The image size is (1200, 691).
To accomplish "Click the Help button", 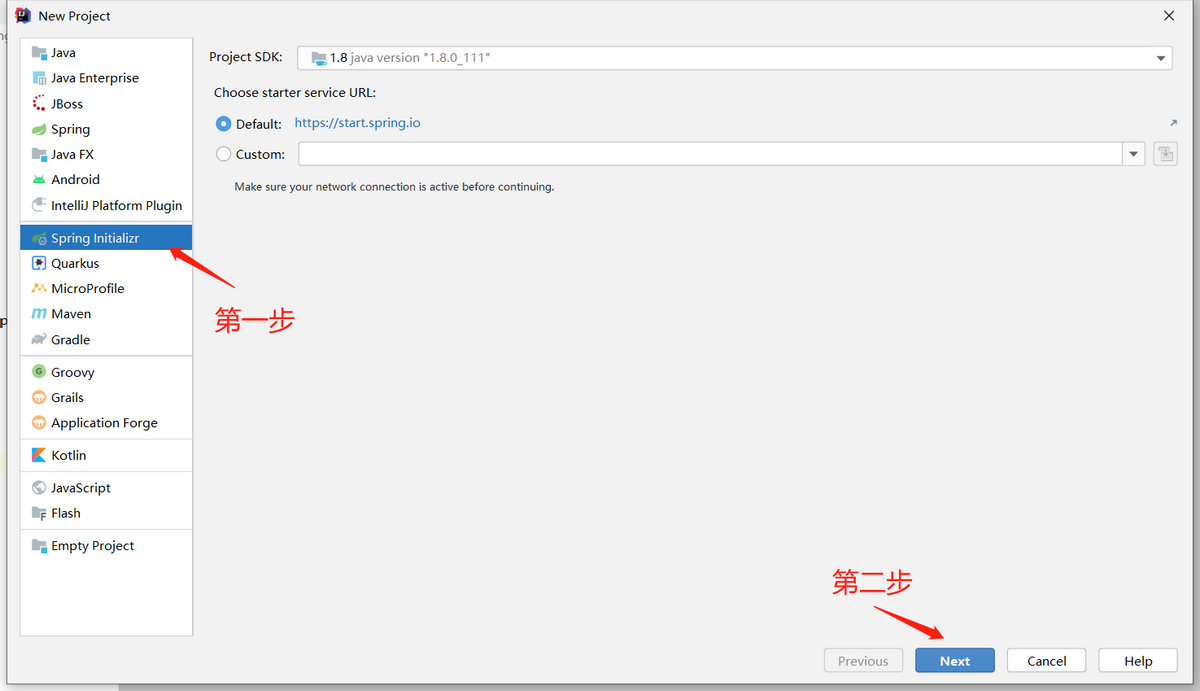I will (x=1138, y=661).
